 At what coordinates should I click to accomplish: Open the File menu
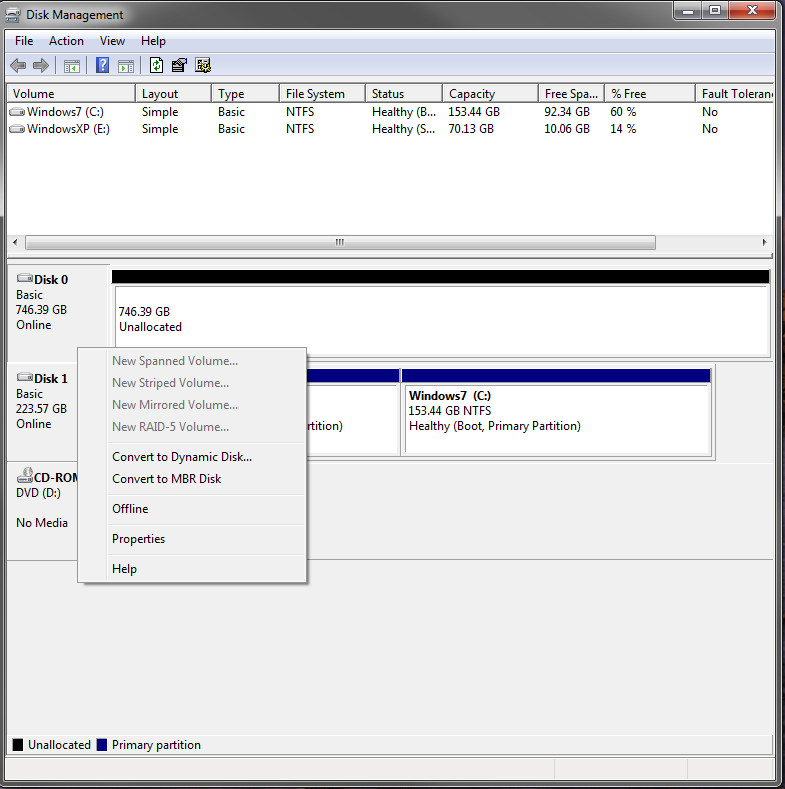tap(24, 41)
